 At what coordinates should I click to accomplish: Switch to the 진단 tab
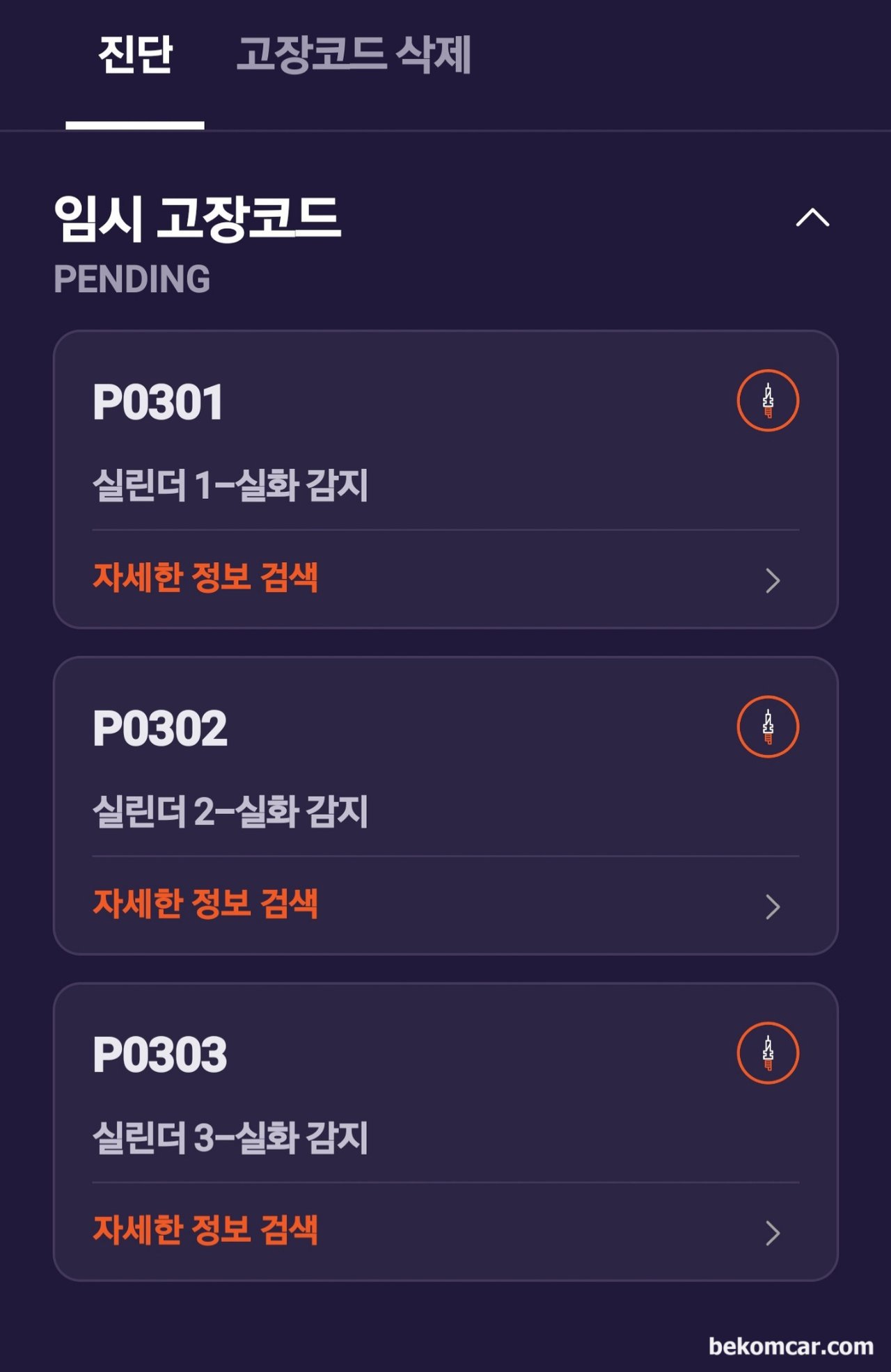coord(135,55)
